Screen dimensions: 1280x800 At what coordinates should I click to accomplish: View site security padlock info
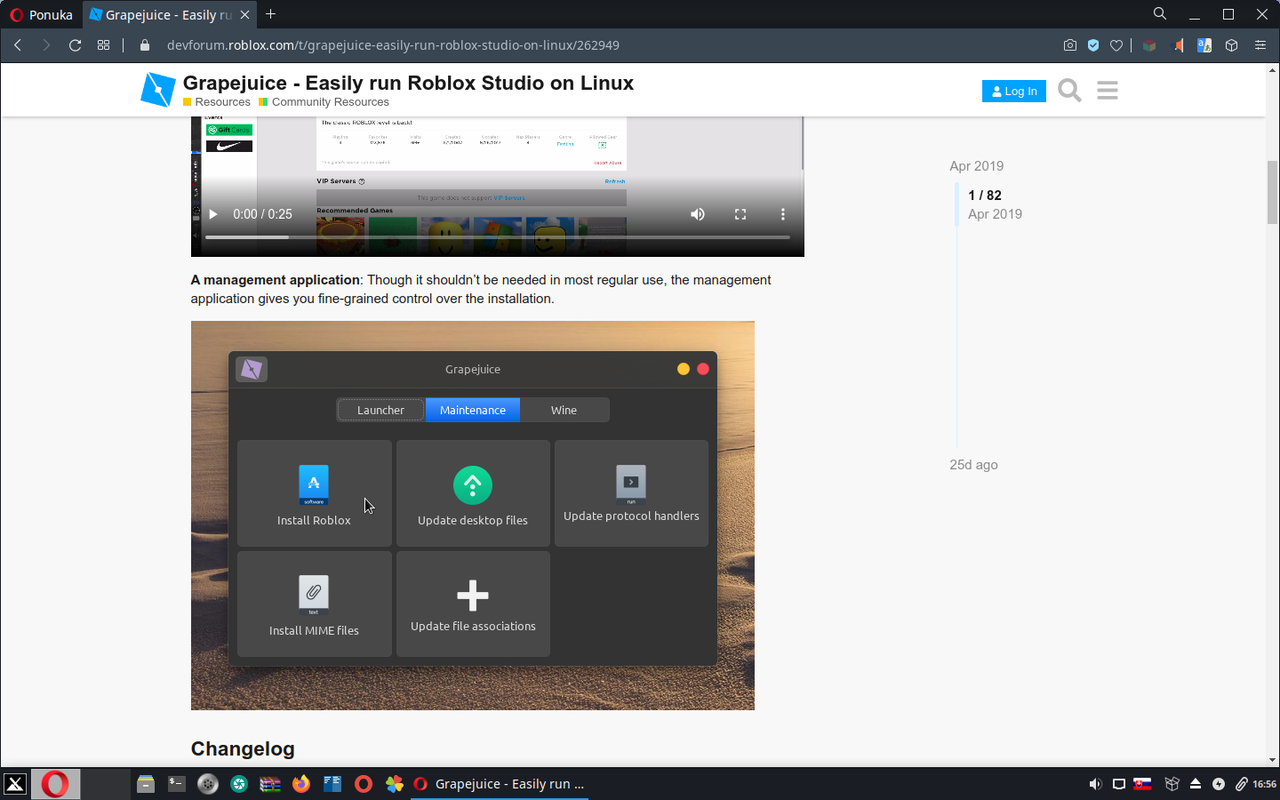(x=144, y=45)
